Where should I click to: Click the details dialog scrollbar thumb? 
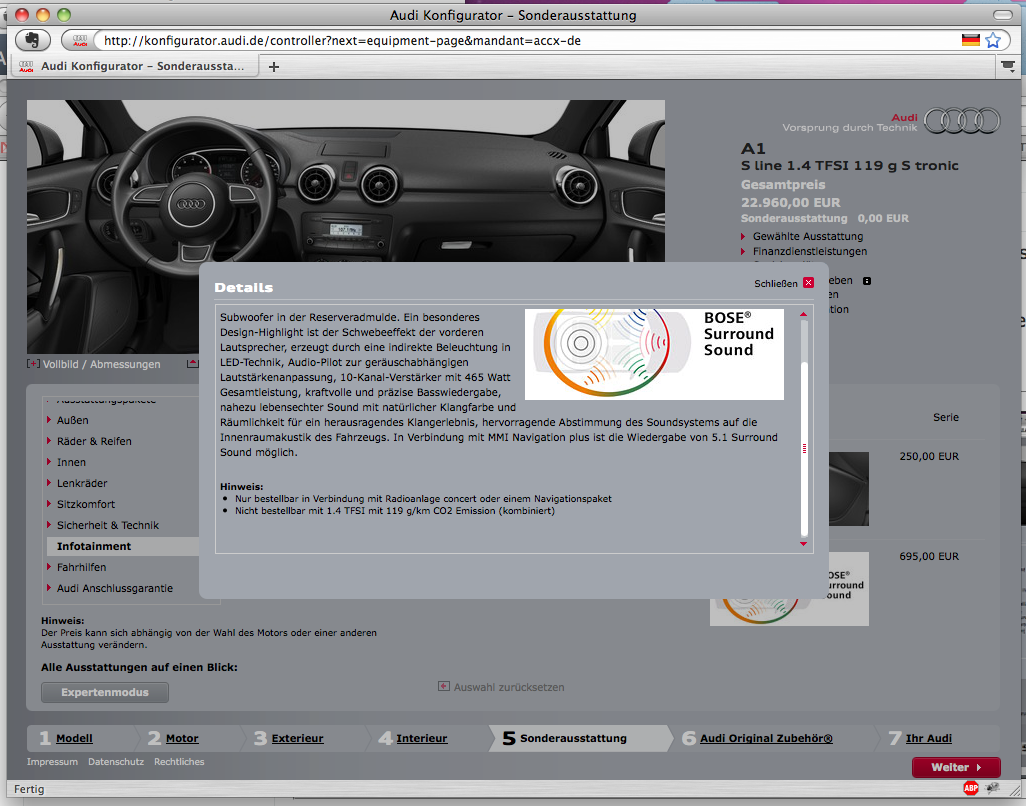coord(804,448)
